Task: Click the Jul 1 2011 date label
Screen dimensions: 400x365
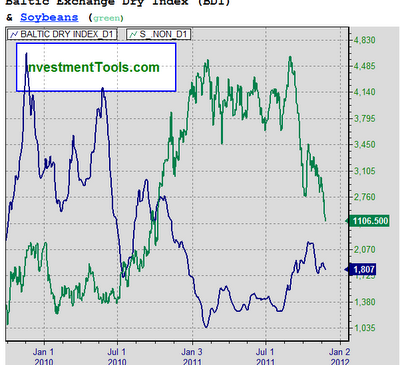Action: coord(265,356)
